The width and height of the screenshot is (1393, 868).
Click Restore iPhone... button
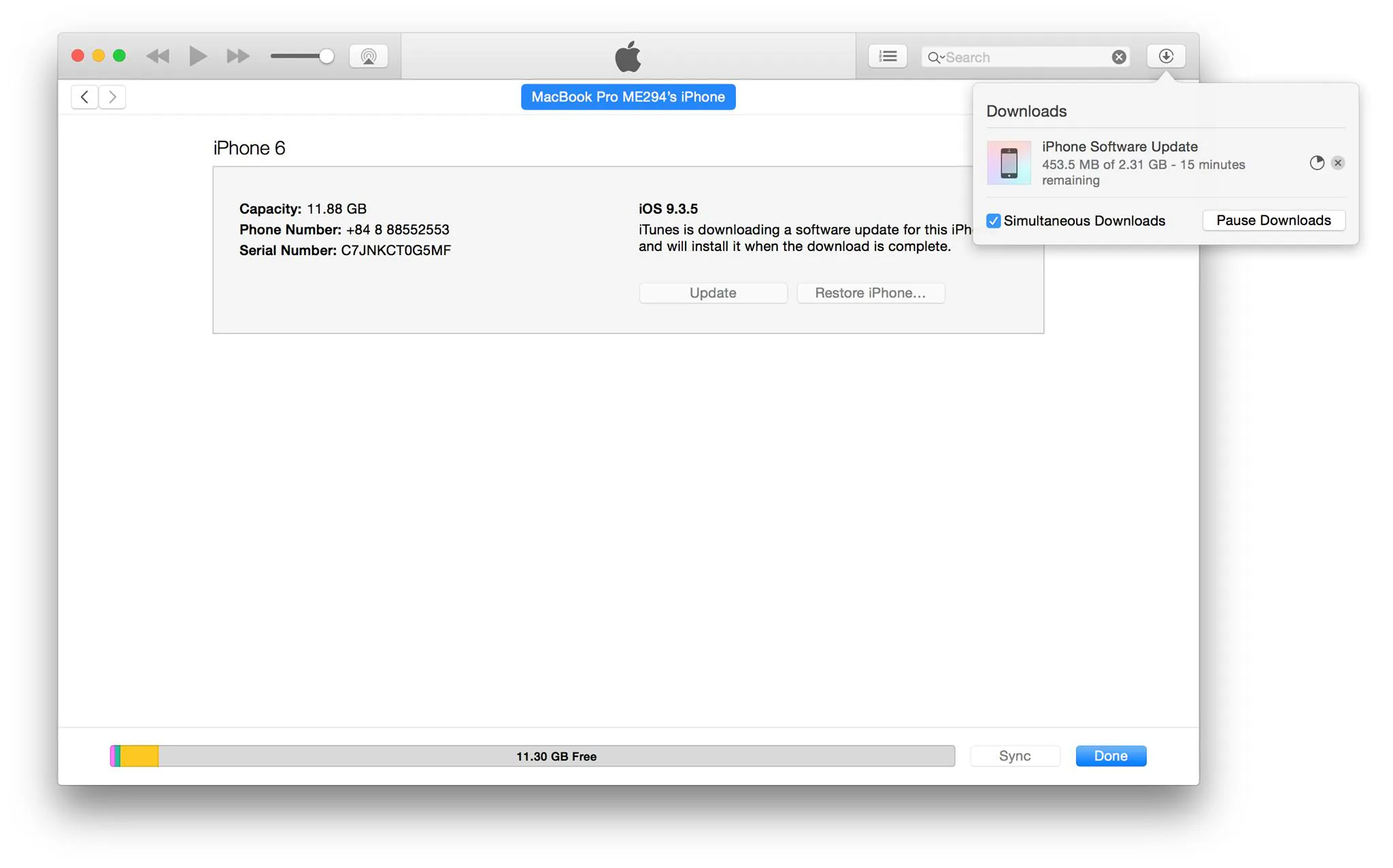click(x=871, y=293)
